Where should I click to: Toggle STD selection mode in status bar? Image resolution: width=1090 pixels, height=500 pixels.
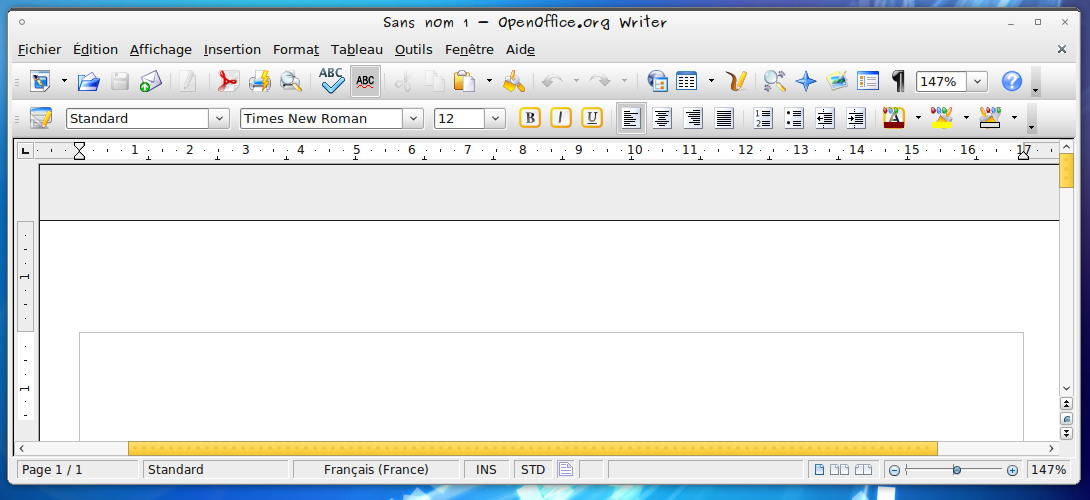click(x=533, y=469)
